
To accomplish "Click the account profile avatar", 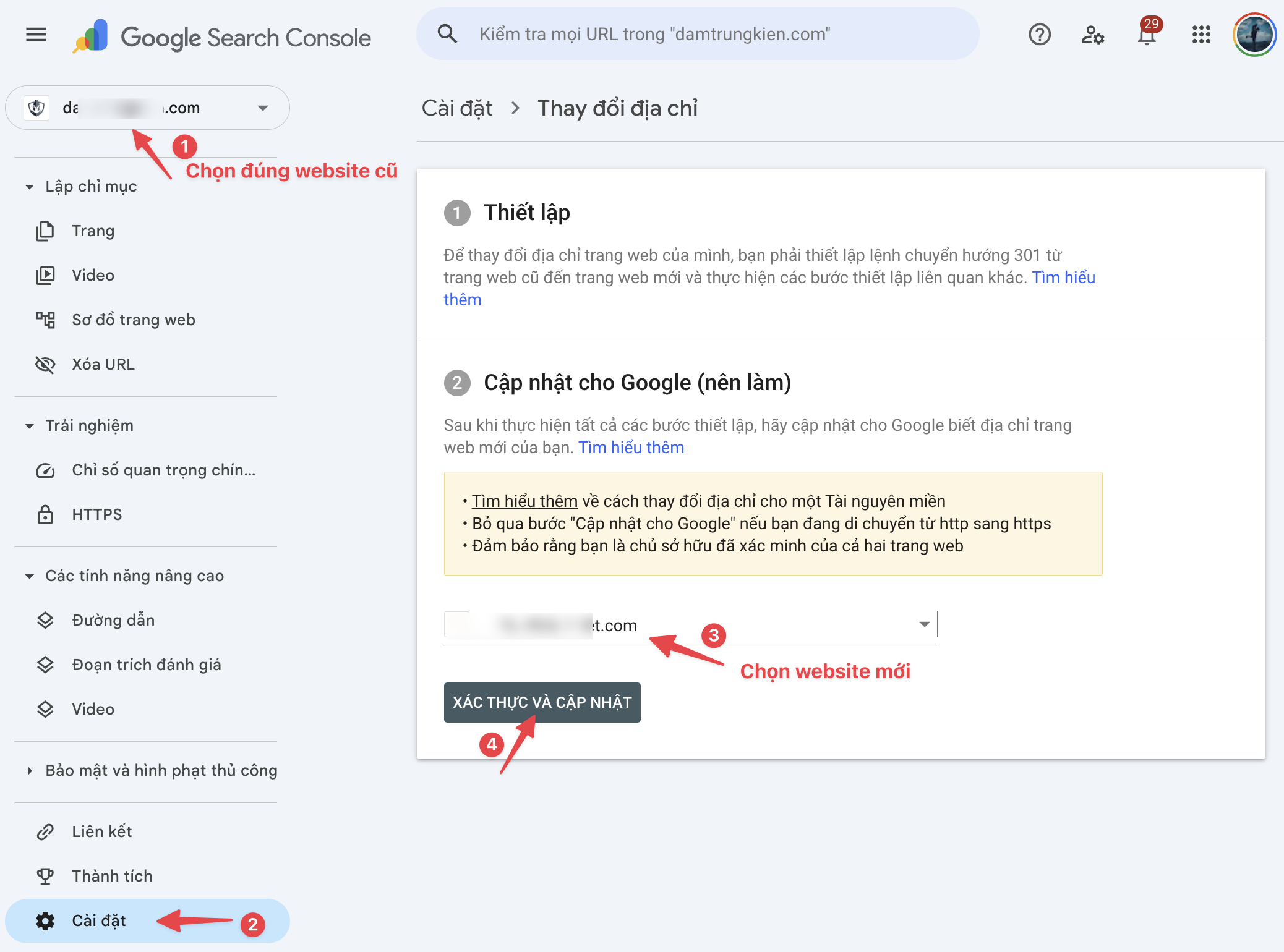I will [x=1254, y=35].
